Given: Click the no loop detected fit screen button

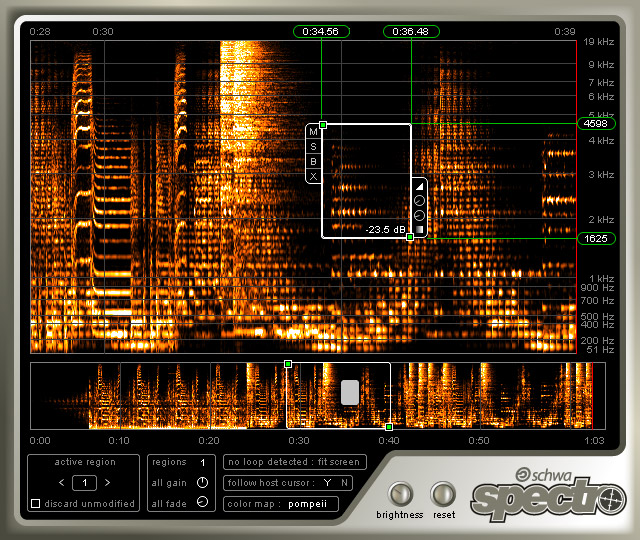Looking at the screenshot, I should (x=295, y=462).
